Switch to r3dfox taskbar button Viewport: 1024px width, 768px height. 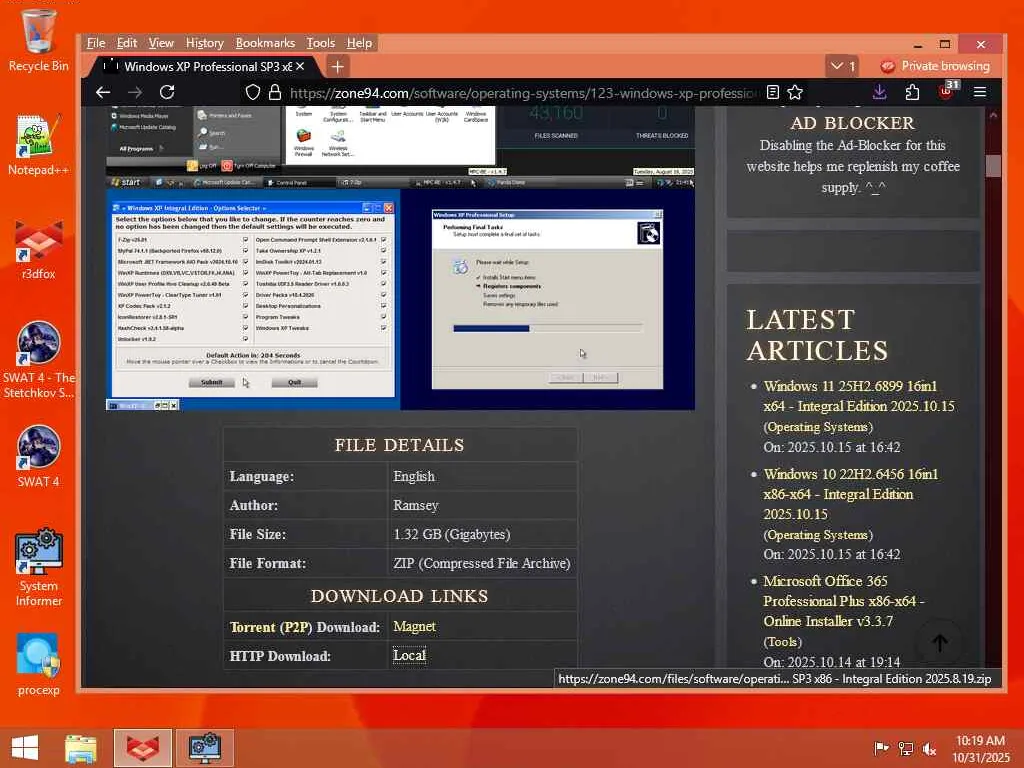coord(143,748)
